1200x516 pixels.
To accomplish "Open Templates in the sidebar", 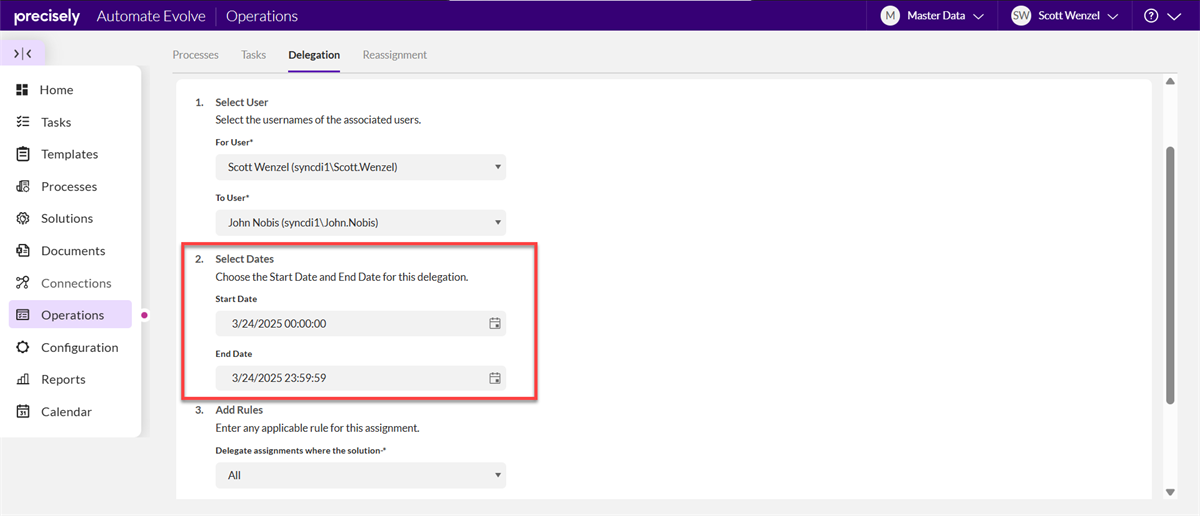I will pos(70,154).
